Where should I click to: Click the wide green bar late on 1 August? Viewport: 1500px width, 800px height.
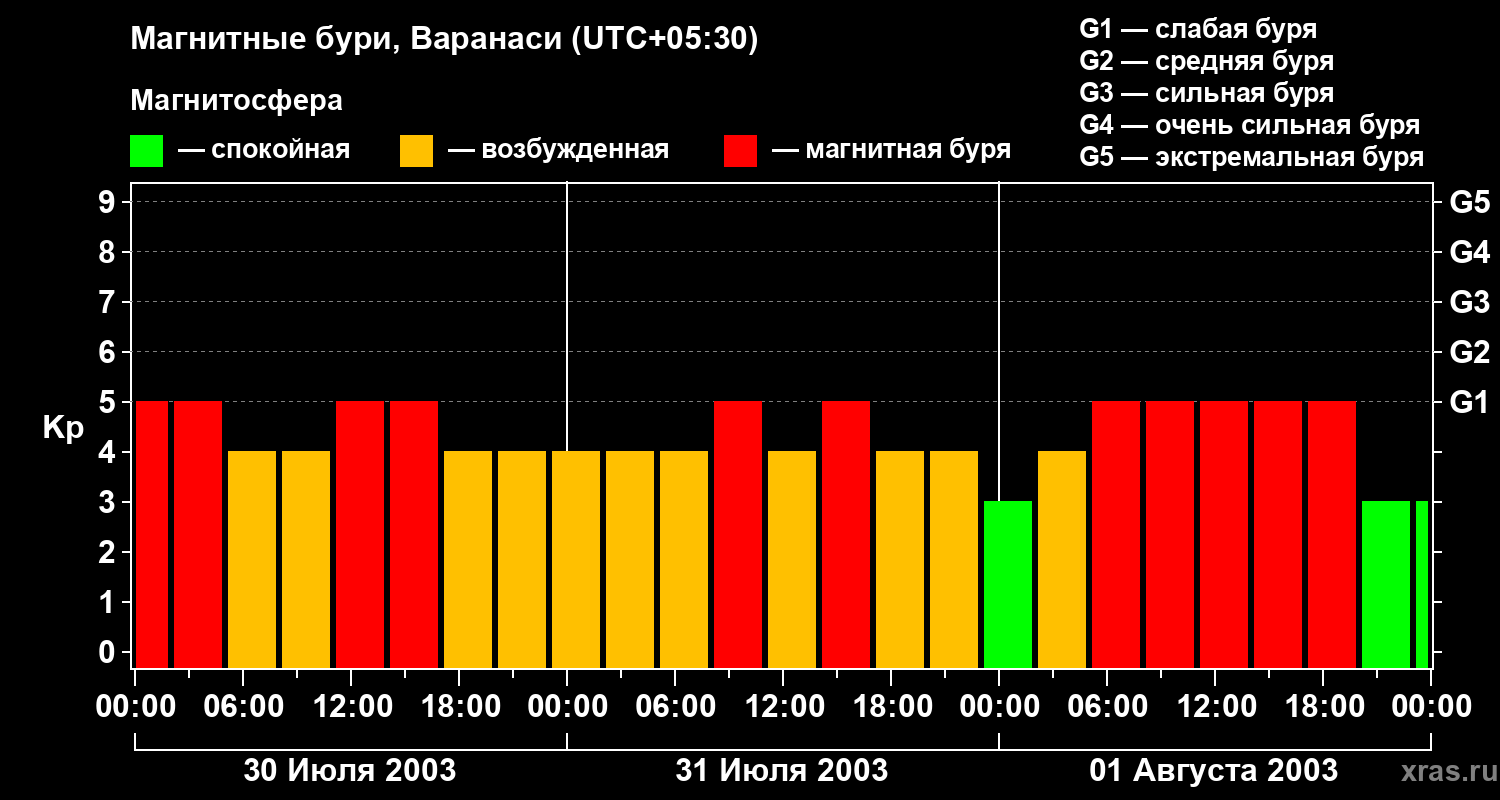(x=1386, y=585)
